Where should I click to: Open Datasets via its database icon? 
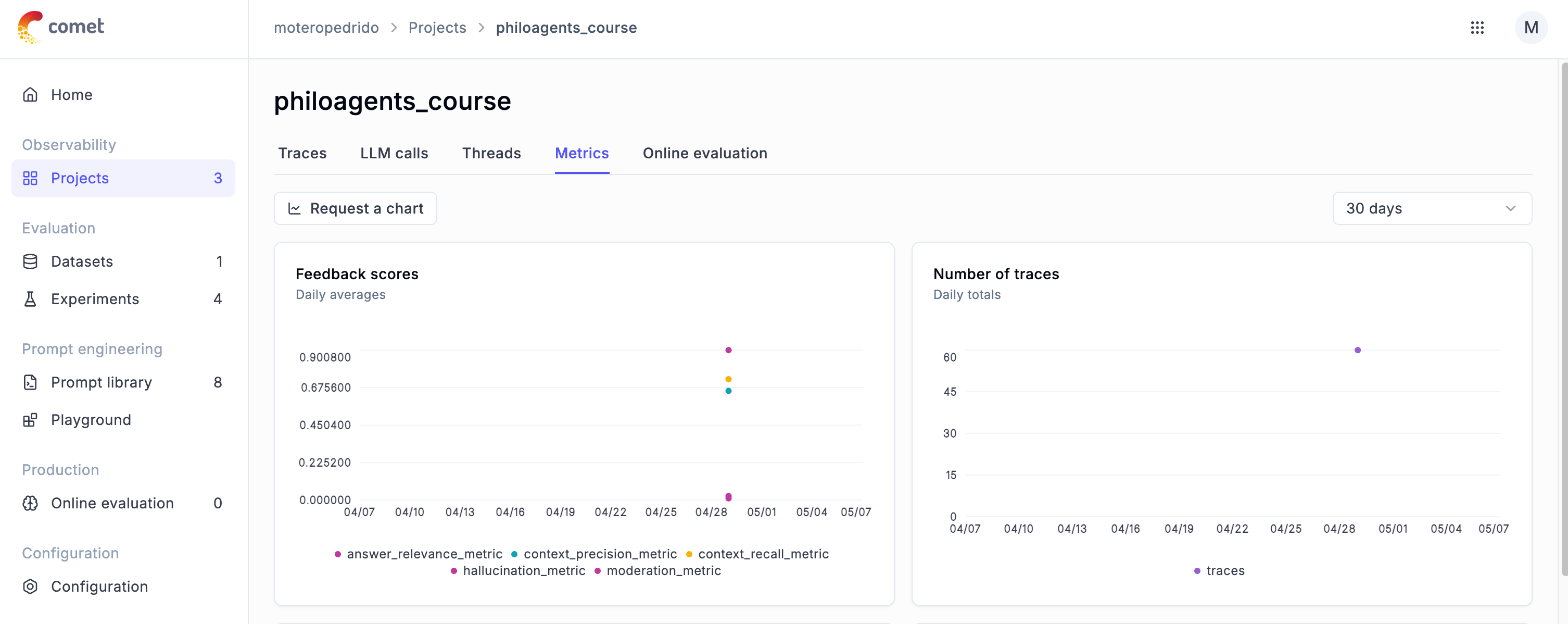30,262
